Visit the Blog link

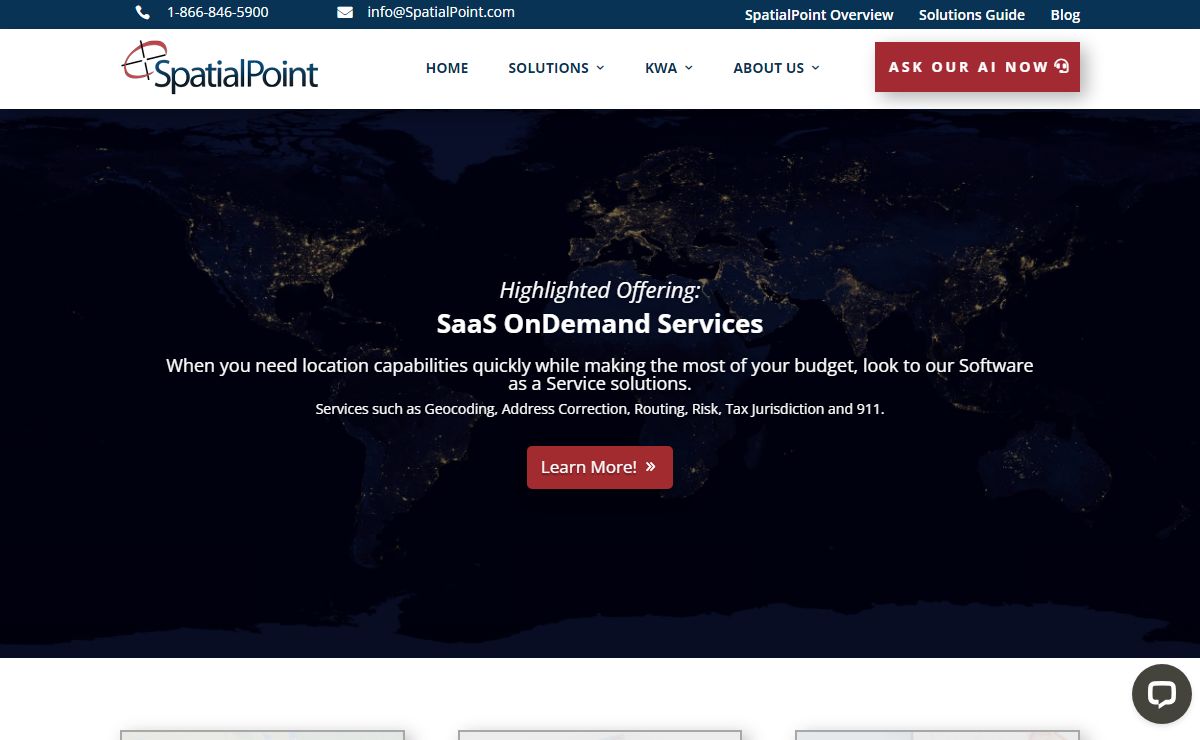pos(1065,15)
